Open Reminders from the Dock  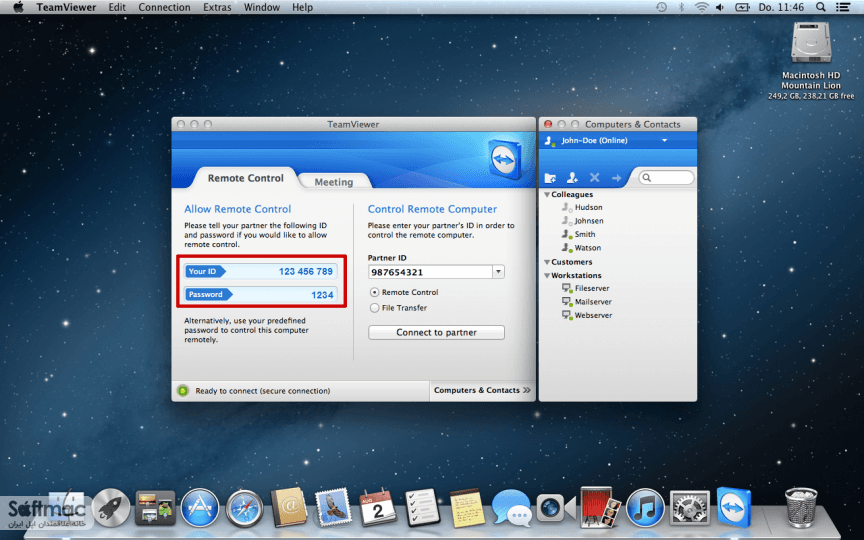coord(422,507)
